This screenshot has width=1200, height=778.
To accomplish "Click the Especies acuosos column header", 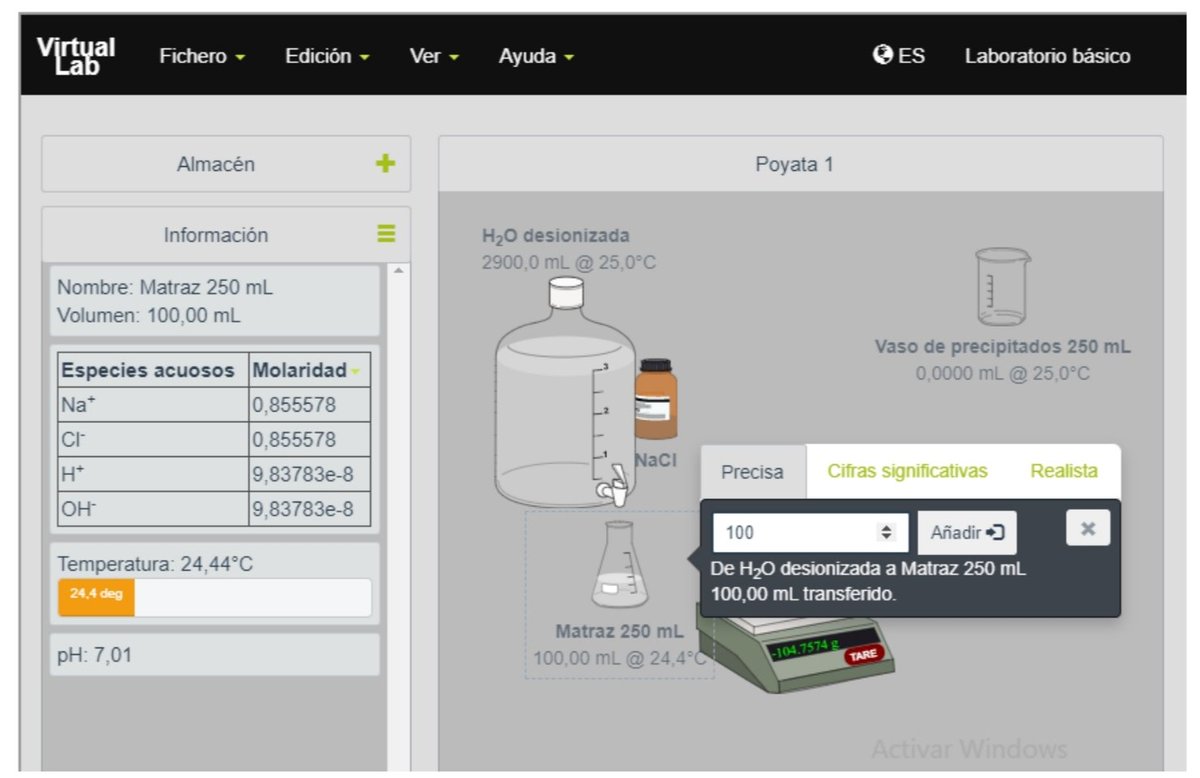I will [x=148, y=370].
